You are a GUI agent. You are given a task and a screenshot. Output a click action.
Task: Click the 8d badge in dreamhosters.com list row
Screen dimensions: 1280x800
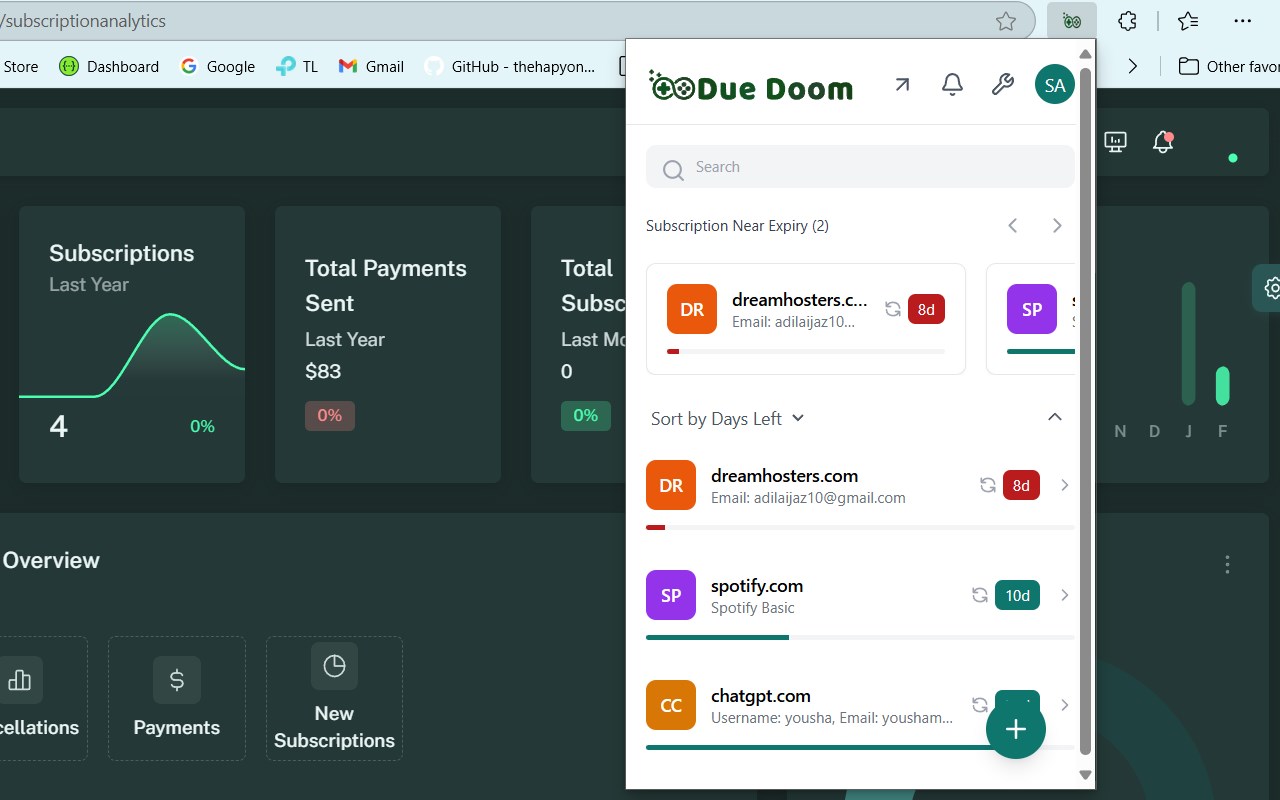[1021, 486]
